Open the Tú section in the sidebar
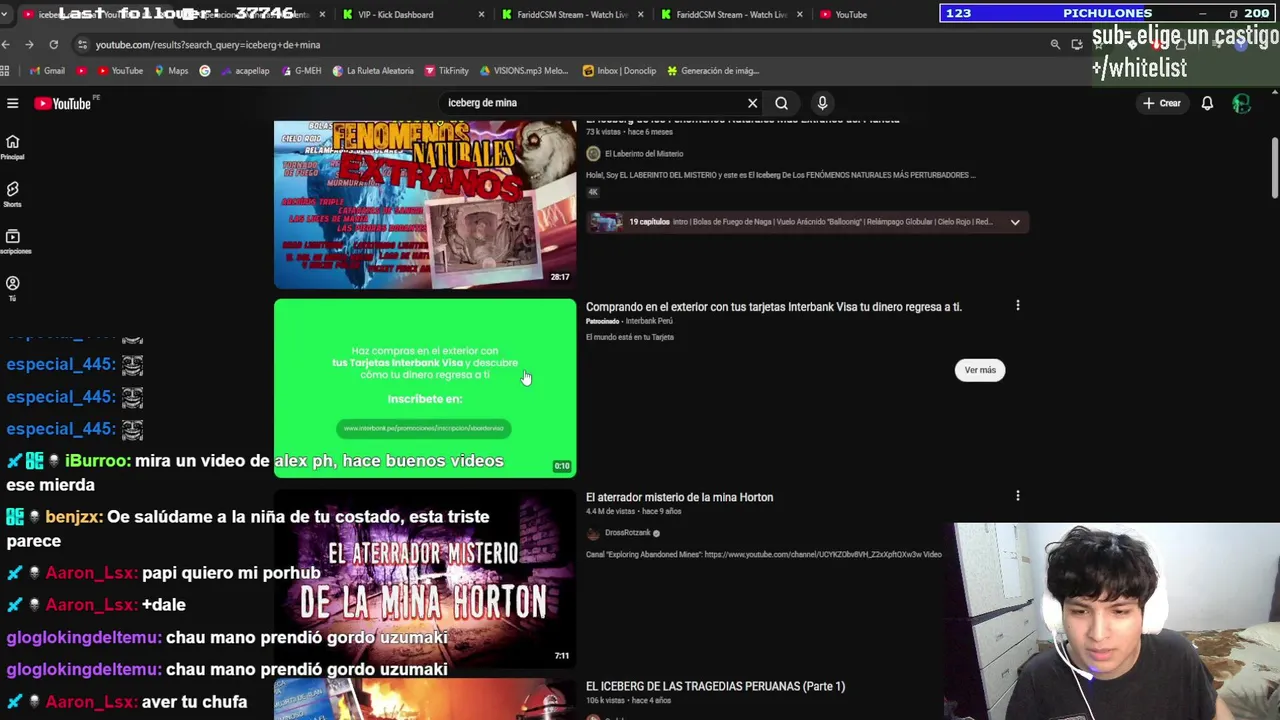The image size is (1280, 720). click(13, 288)
